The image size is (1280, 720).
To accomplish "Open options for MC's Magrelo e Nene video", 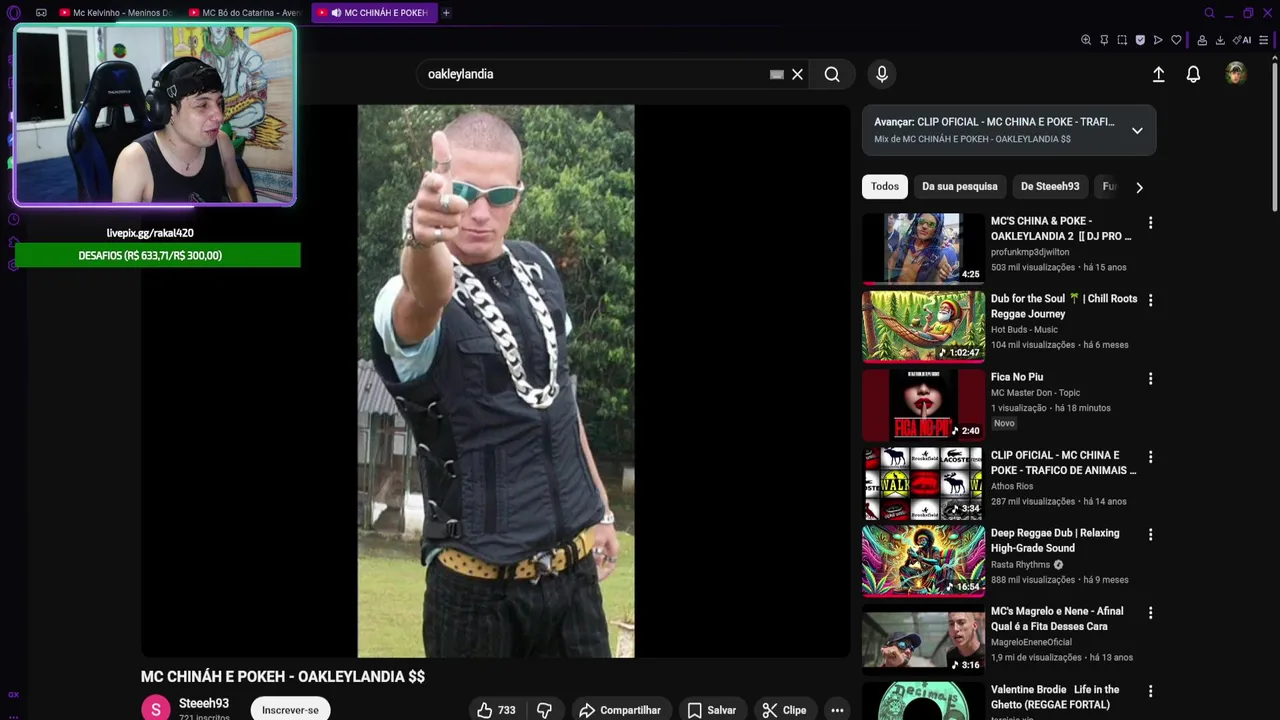I will pos(1150,612).
